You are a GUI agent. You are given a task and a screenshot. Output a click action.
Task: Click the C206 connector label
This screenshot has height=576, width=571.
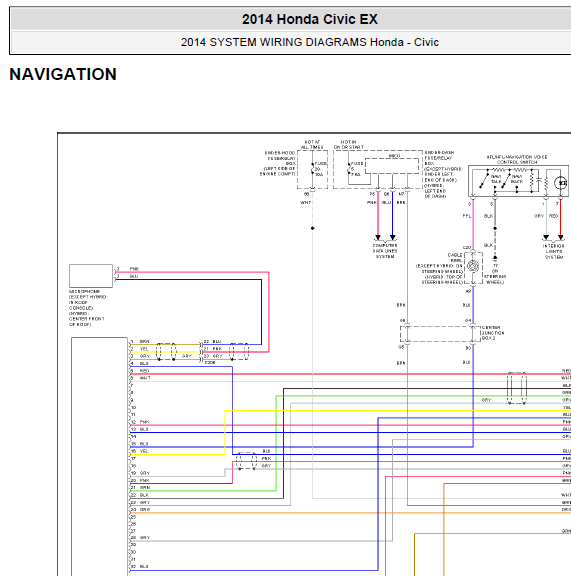pos(210,363)
